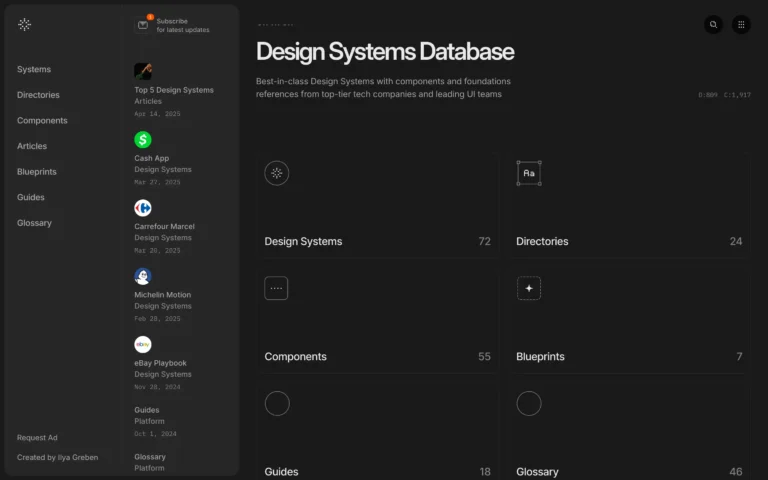Image resolution: width=768 pixels, height=480 pixels.
Task: Open the Cash App entry title
Action: tap(152, 158)
